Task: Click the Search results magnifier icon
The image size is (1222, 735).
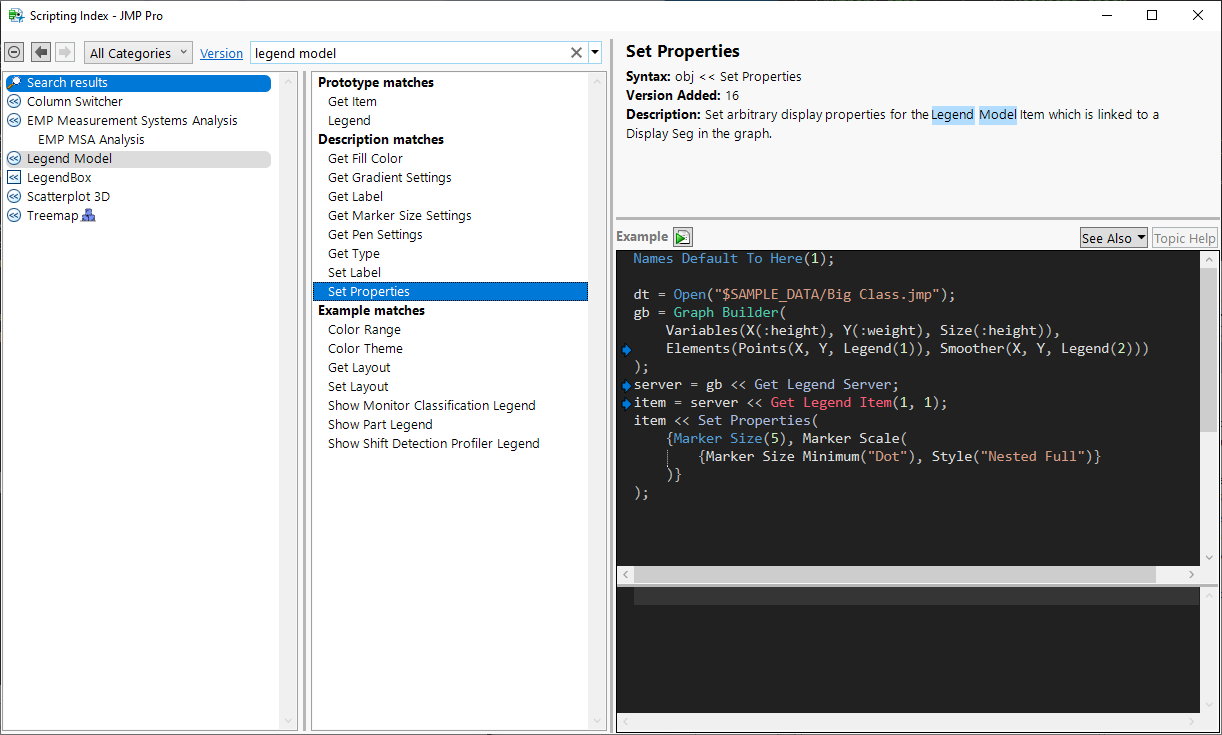Action: click(14, 82)
